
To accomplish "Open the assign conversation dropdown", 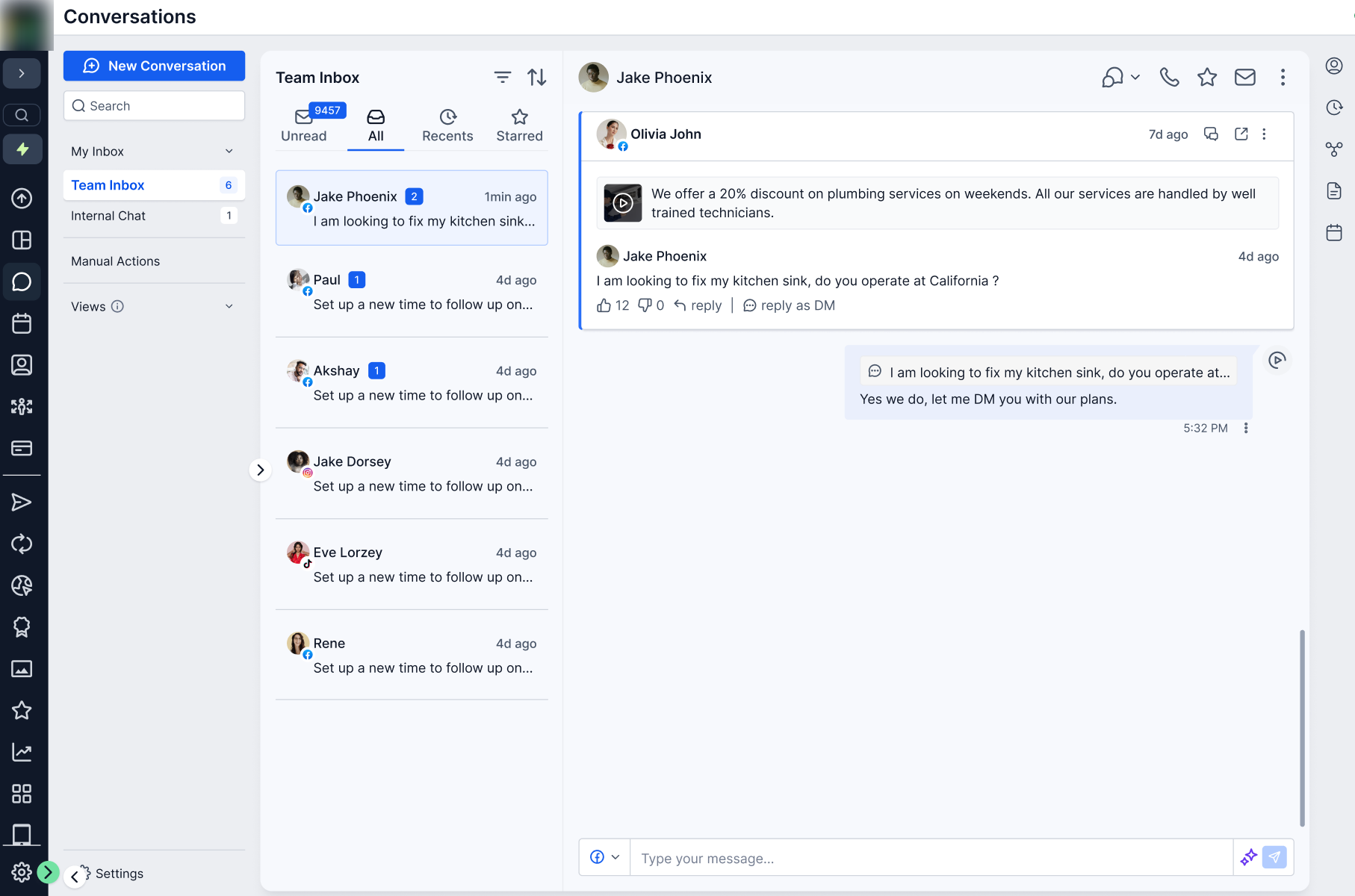I will (x=1120, y=77).
